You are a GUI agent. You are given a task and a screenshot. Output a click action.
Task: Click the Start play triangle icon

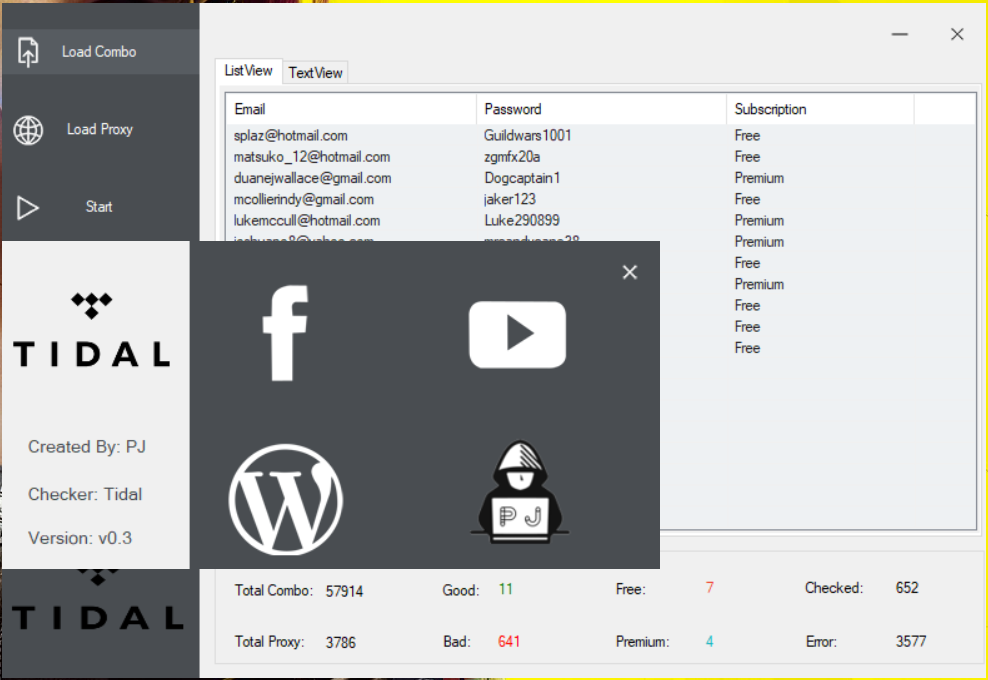tap(28, 207)
